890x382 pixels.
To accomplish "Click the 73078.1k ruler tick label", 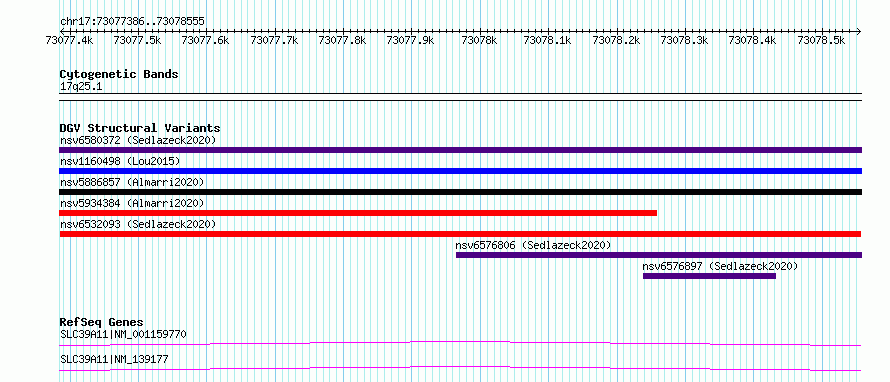I will point(547,40).
